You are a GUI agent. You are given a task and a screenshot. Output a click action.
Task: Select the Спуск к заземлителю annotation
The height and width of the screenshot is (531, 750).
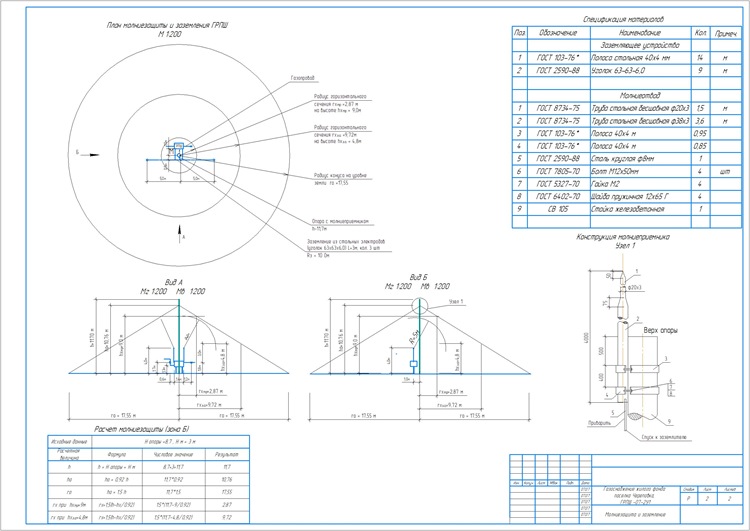(x=664, y=437)
